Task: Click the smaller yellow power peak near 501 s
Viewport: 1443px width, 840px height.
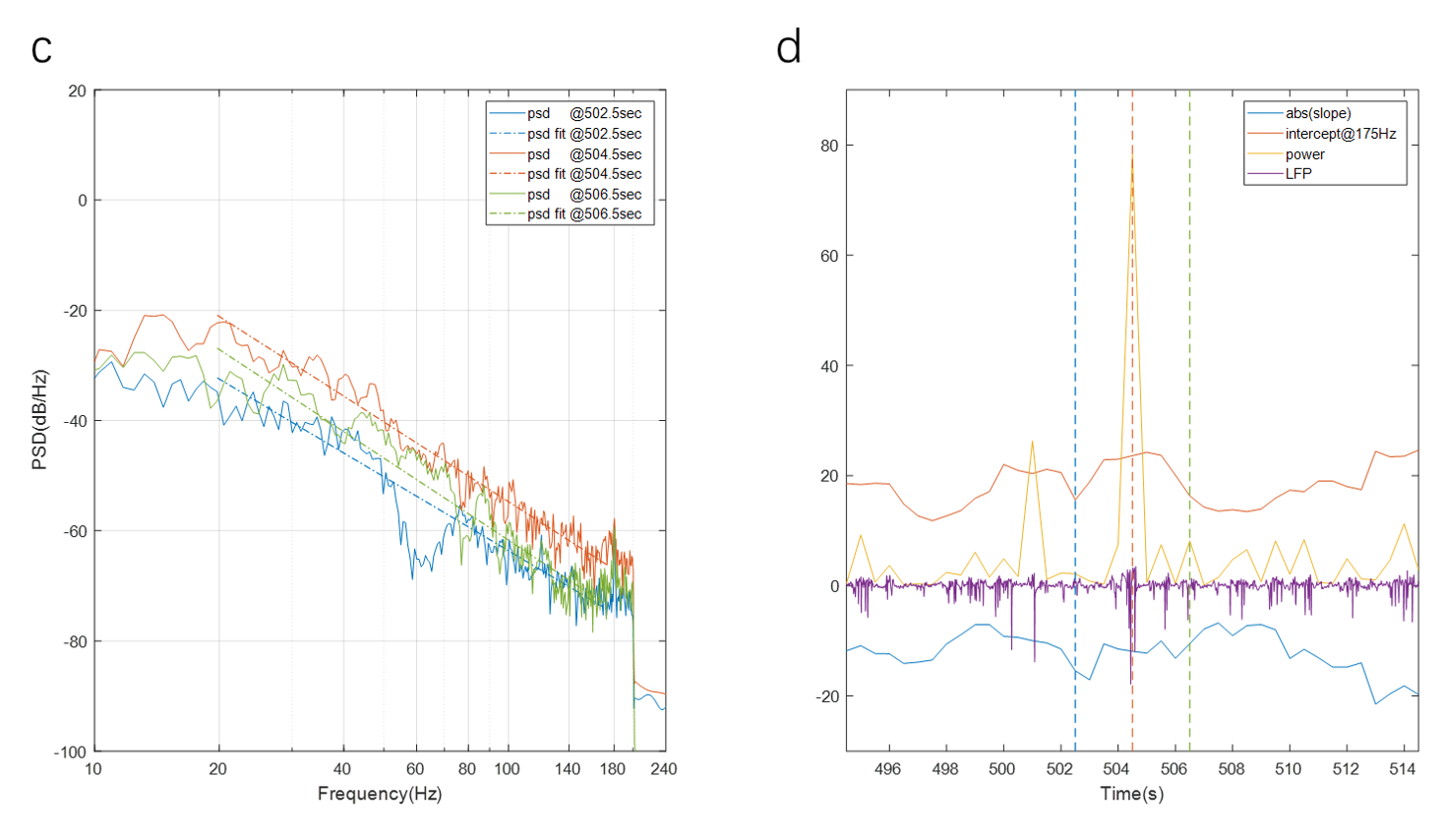Action: pos(1032,444)
